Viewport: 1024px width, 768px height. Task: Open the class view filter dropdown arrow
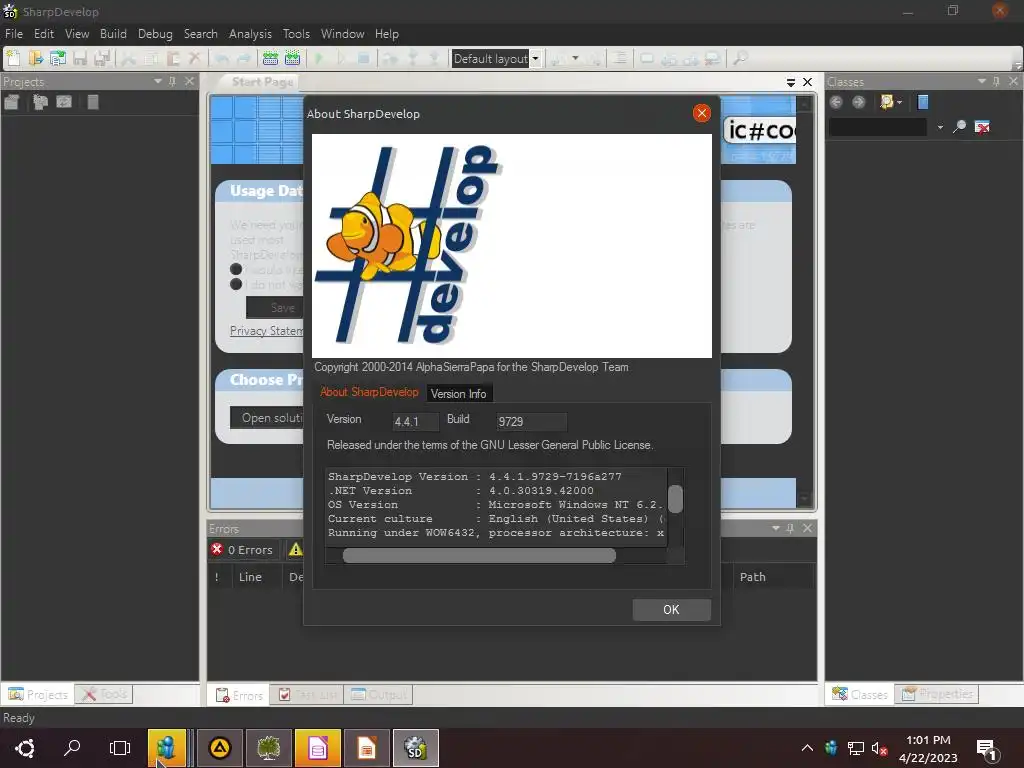(x=900, y=103)
